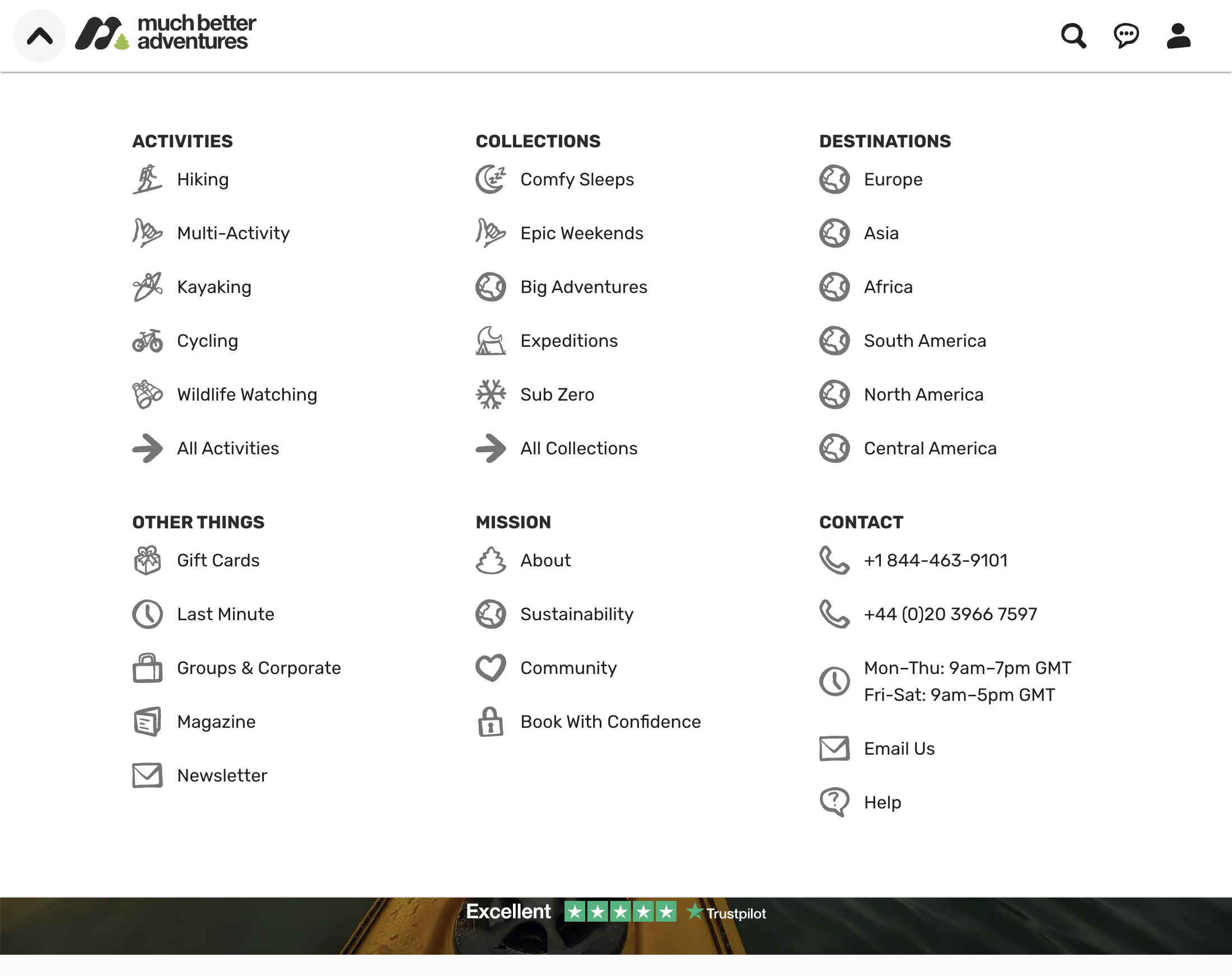The width and height of the screenshot is (1232, 976).
Task: Click the Book With Confidence padlock icon
Action: click(x=489, y=722)
